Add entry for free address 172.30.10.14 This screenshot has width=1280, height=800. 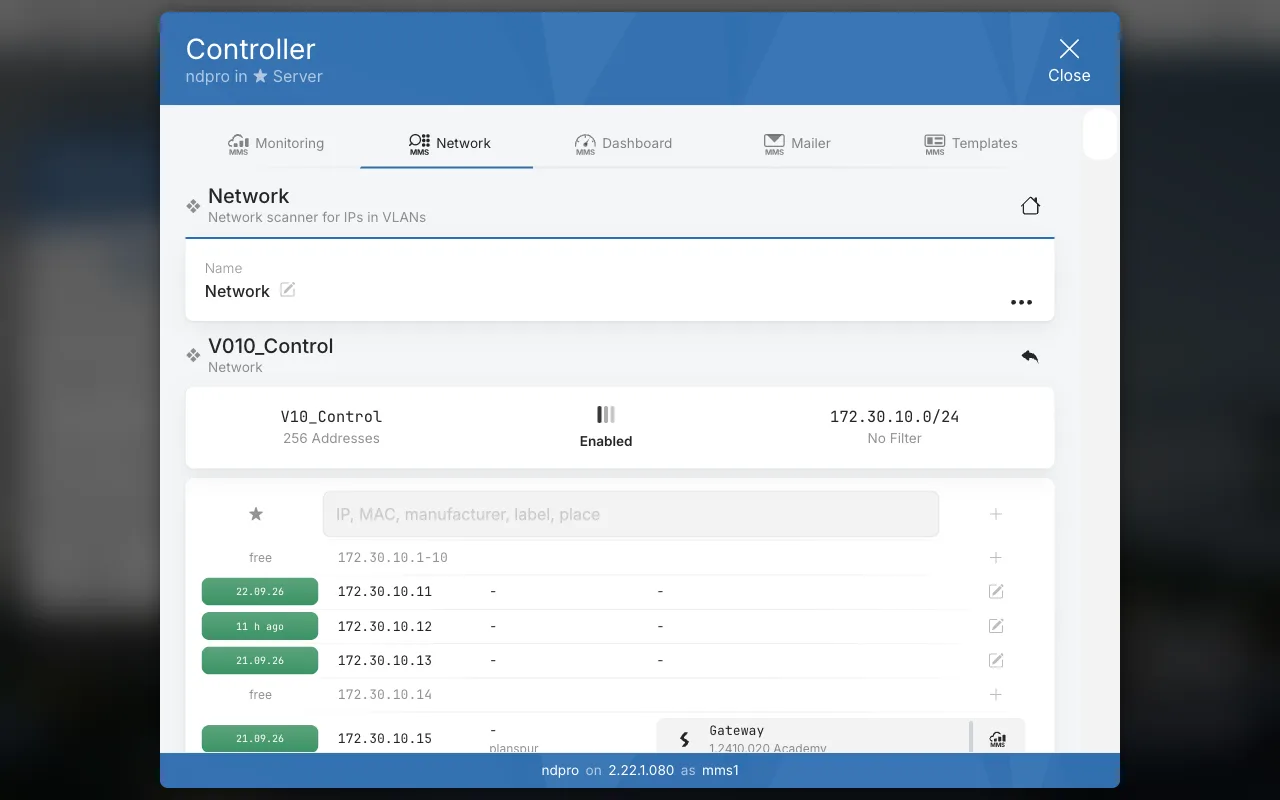click(x=996, y=695)
